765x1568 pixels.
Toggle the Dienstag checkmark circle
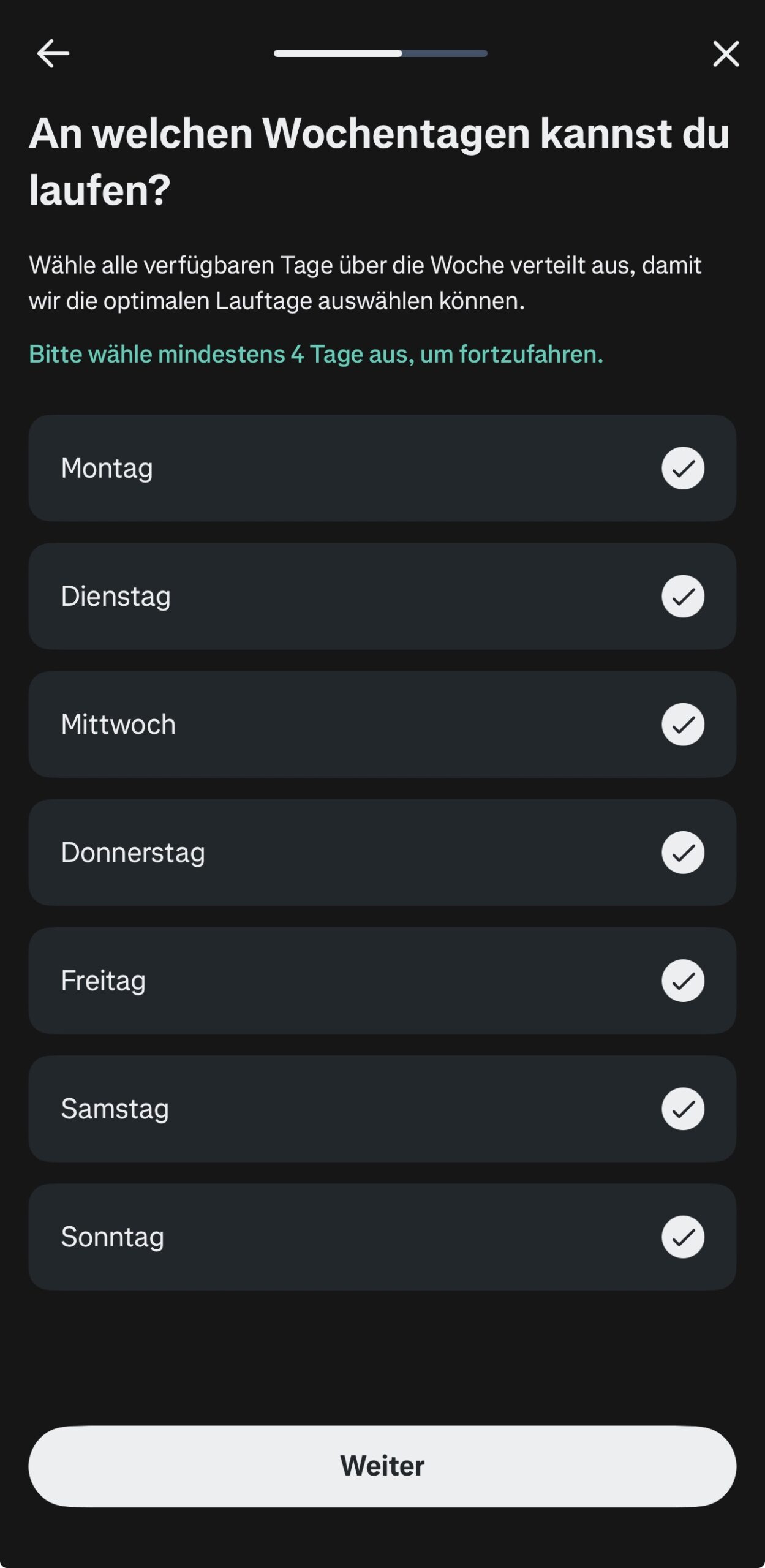pos(682,597)
